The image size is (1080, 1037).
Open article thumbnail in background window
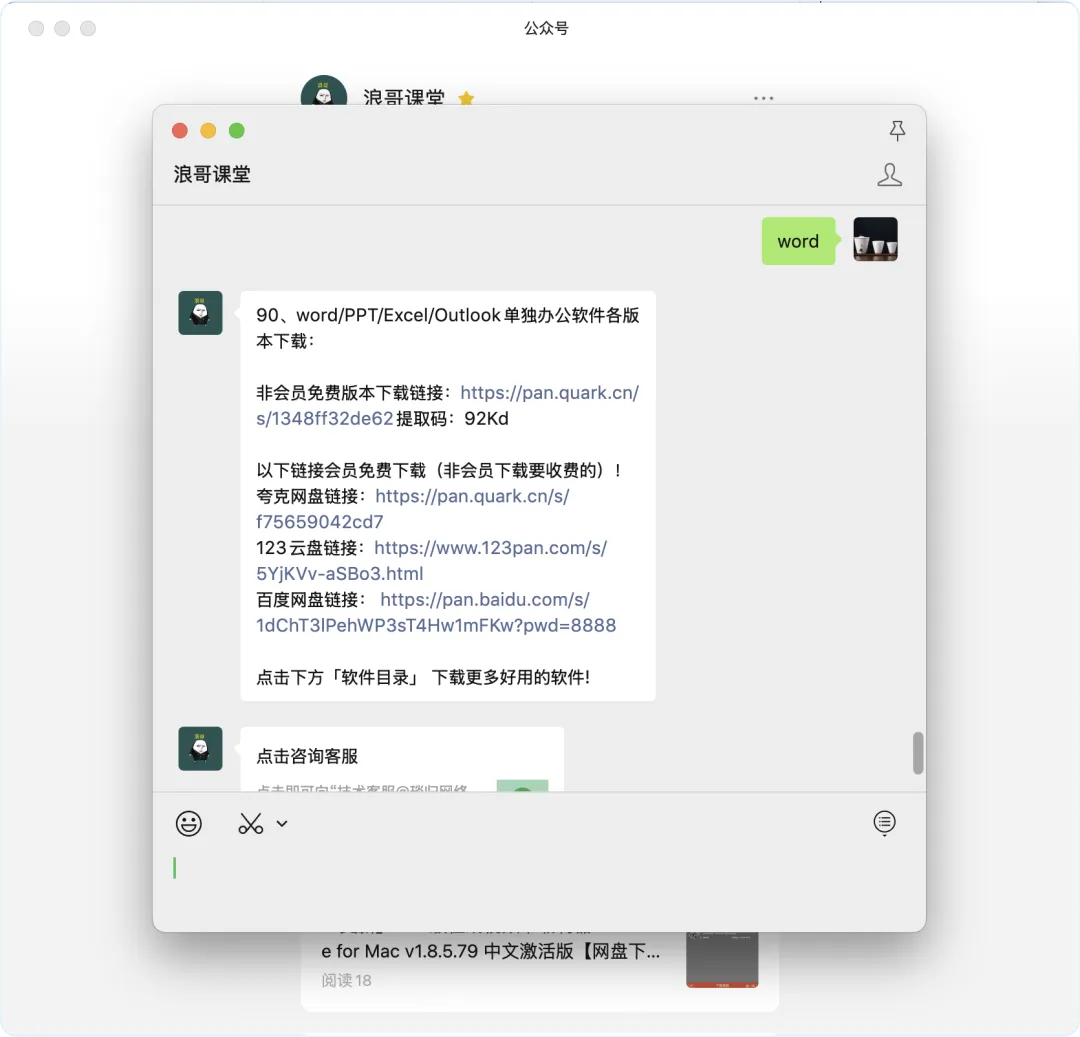pos(722,960)
